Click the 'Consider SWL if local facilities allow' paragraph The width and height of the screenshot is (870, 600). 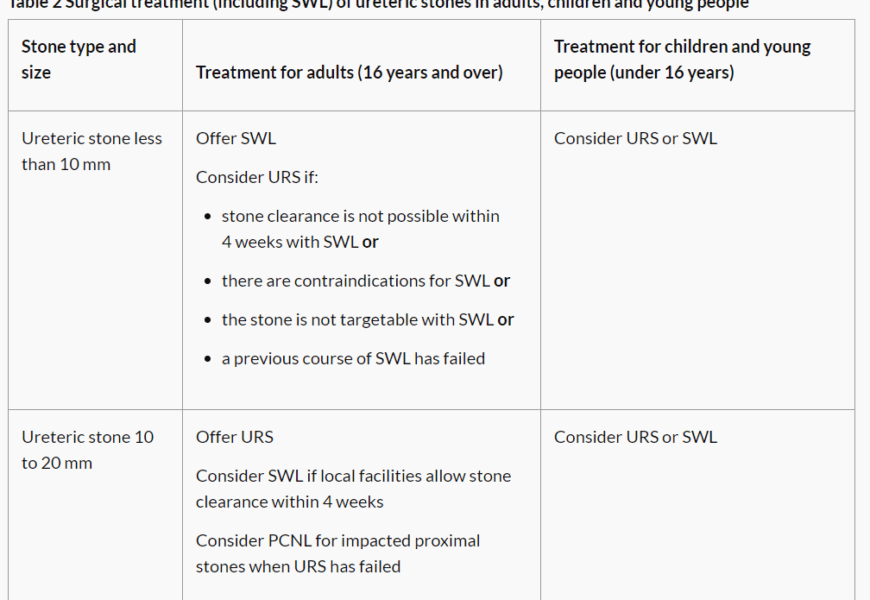point(353,488)
